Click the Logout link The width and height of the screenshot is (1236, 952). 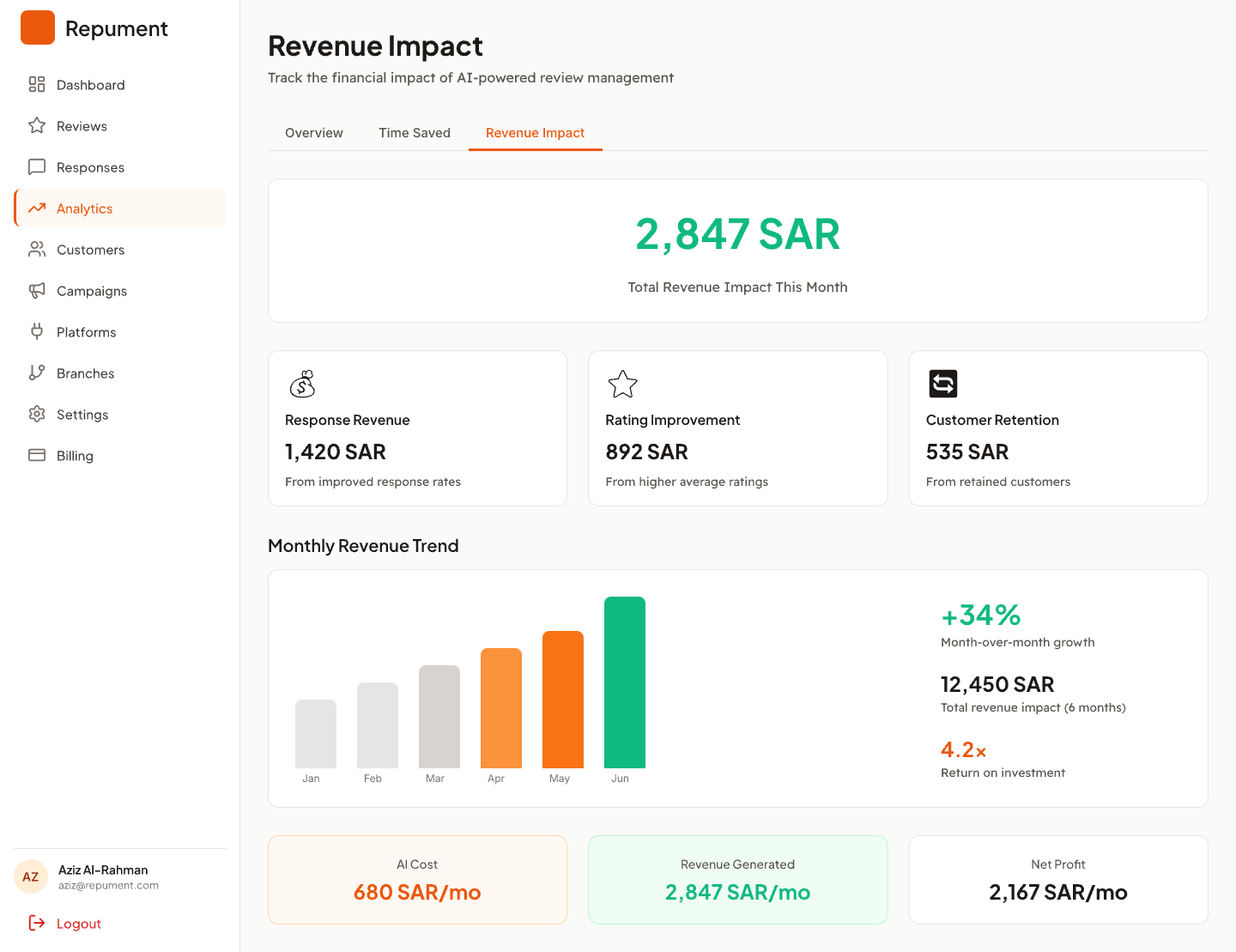[79, 924]
